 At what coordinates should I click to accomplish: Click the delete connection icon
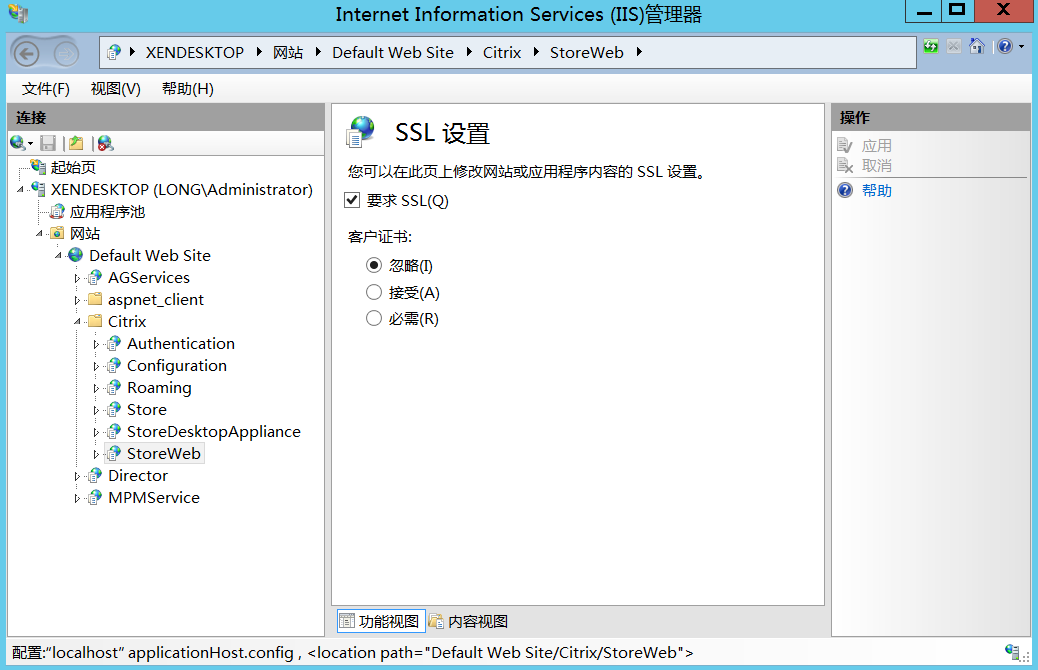(105, 143)
